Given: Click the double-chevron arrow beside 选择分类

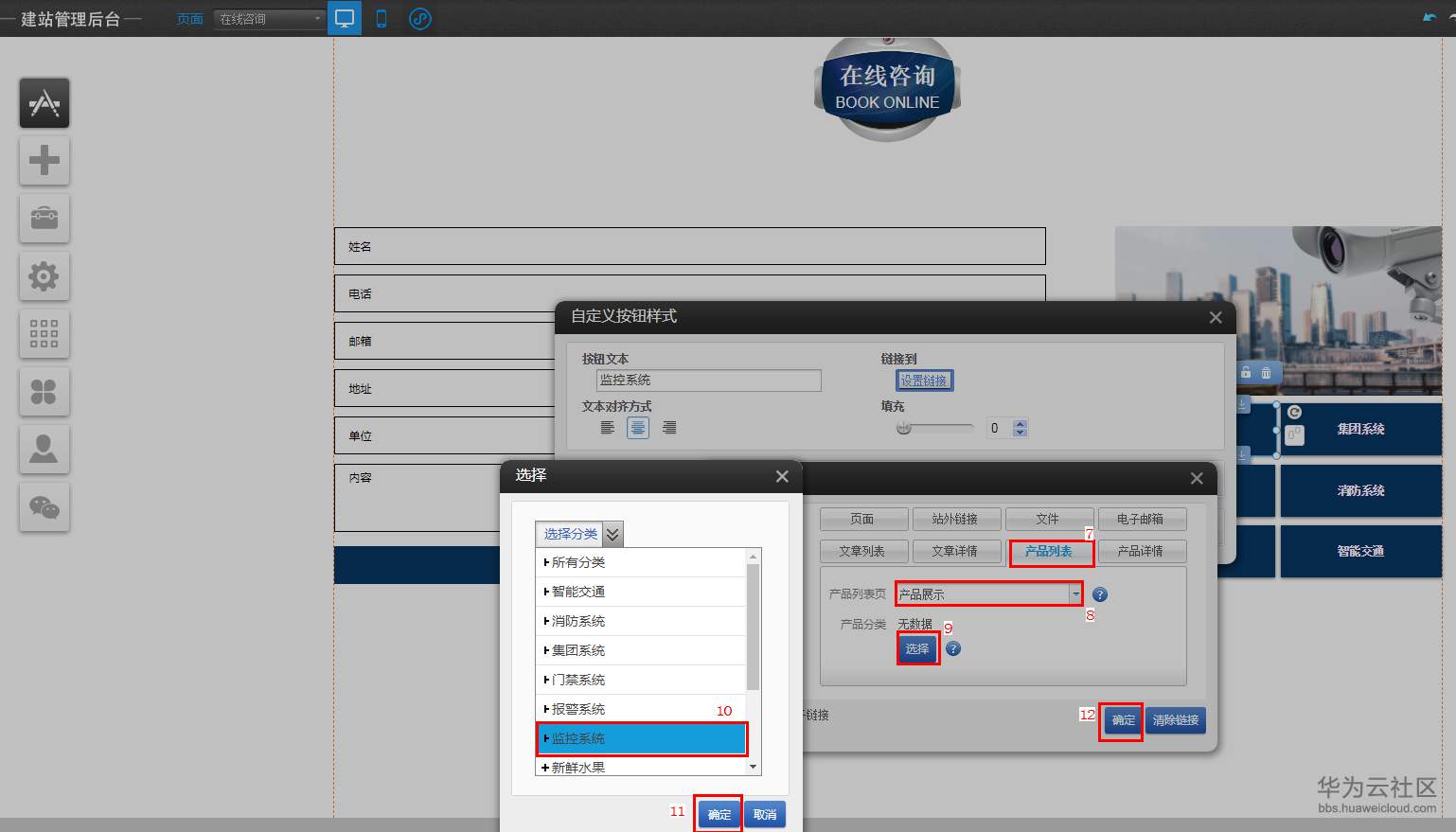Looking at the screenshot, I should [613, 534].
